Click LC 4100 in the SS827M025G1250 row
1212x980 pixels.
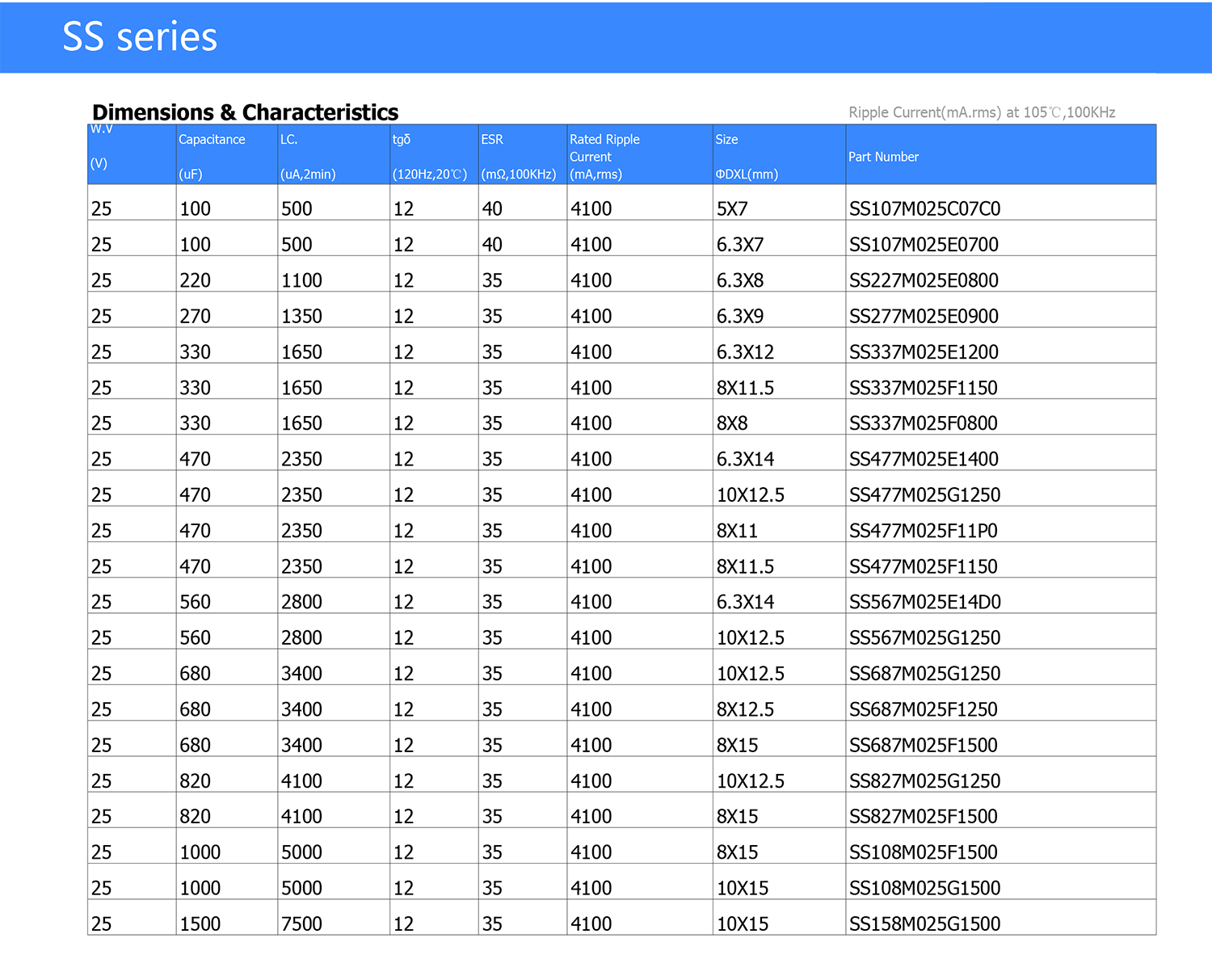coord(301,781)
